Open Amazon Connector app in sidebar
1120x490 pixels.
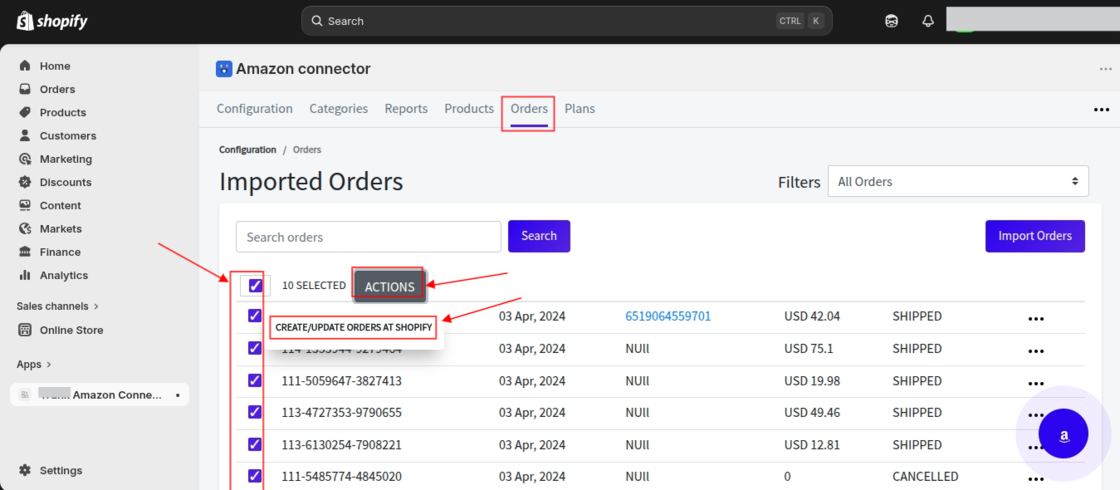point(99,395)
